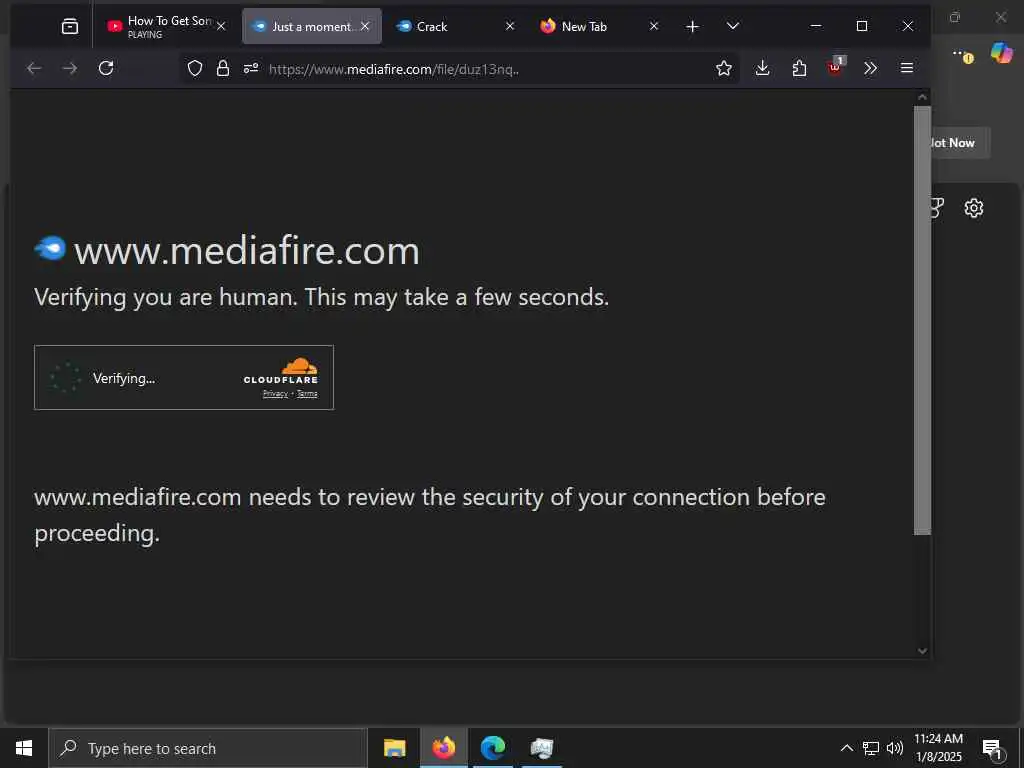The height and width of the screenshot is (768, 1024).
Task: Open a new tab with plus button
Action: 693,26
